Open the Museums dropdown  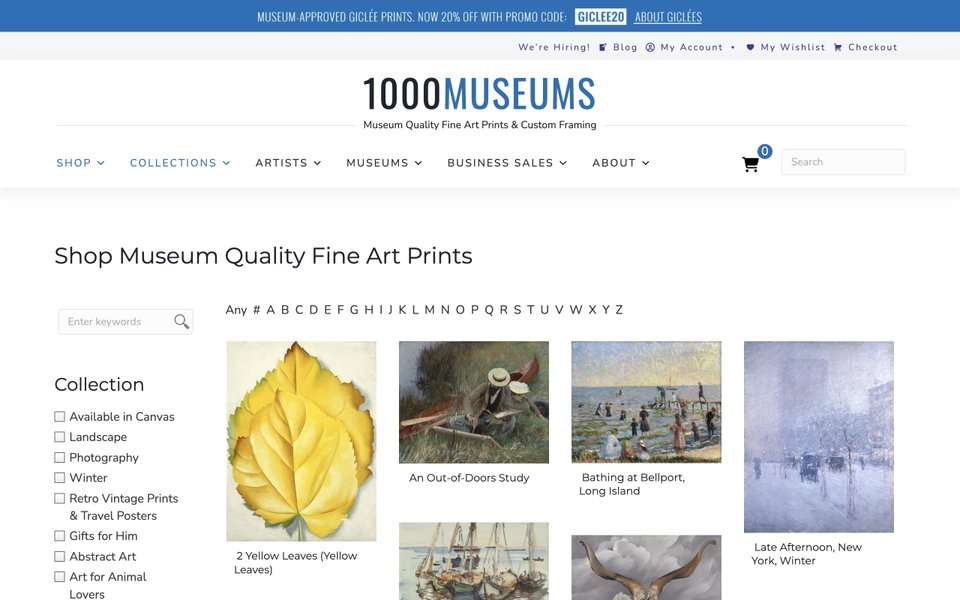[x=384, y=163]
